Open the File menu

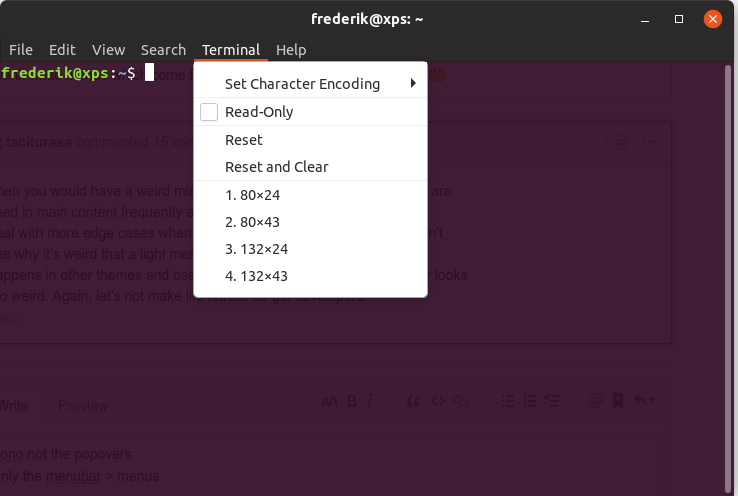click(x=21, y=50)
